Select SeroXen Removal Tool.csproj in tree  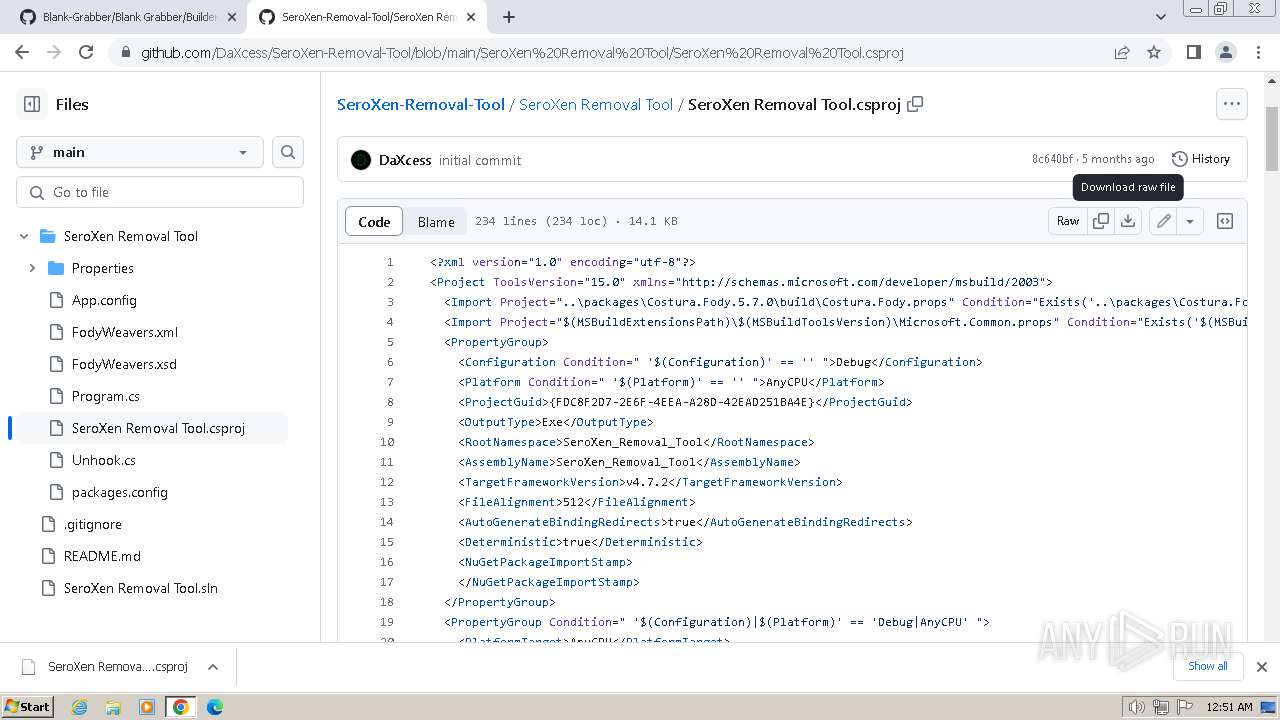coord(158,428)
